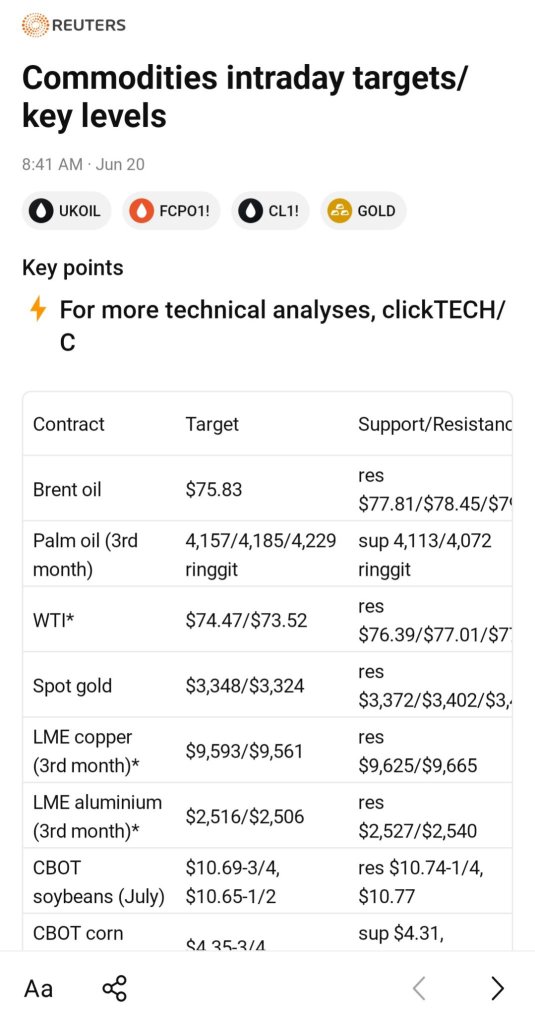Image resolution: width=535 pixels, height=1024 pixels.
Task: Click the article headline text
Action: coord(245,97)
